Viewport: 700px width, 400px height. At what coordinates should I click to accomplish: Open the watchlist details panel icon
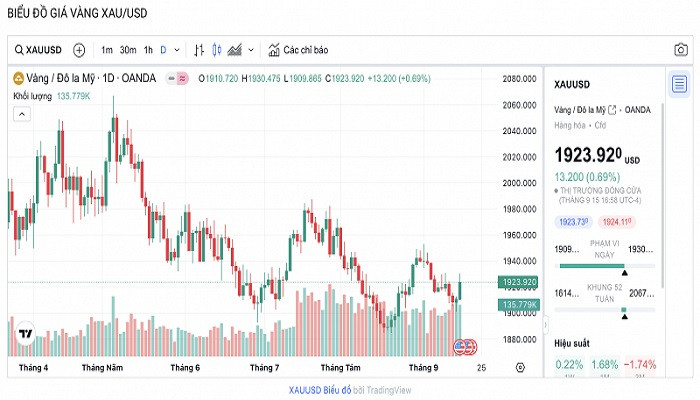pyautogui.click(x=679, y=84)
